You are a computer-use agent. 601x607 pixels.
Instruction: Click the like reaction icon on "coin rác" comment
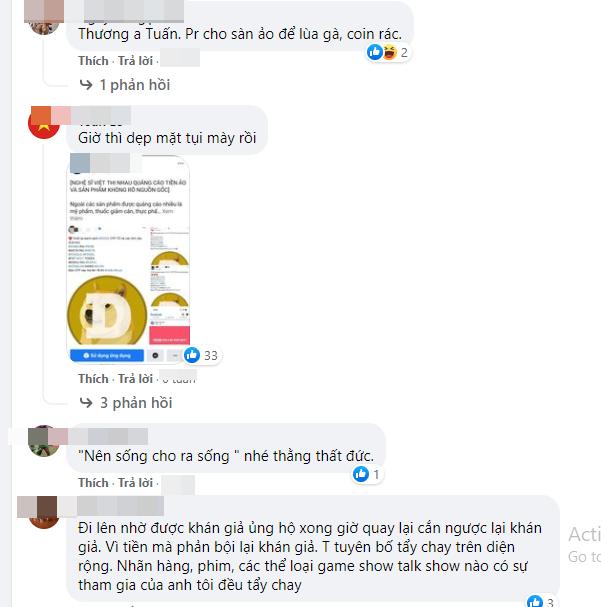click(375, 52)
